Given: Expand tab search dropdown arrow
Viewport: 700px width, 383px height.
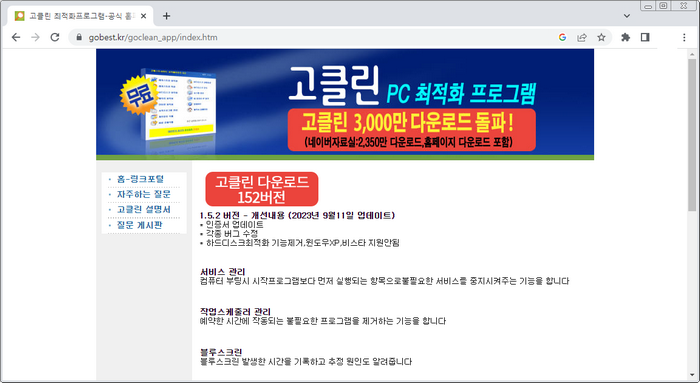Looking at the screenshot, I should point(627,16).
